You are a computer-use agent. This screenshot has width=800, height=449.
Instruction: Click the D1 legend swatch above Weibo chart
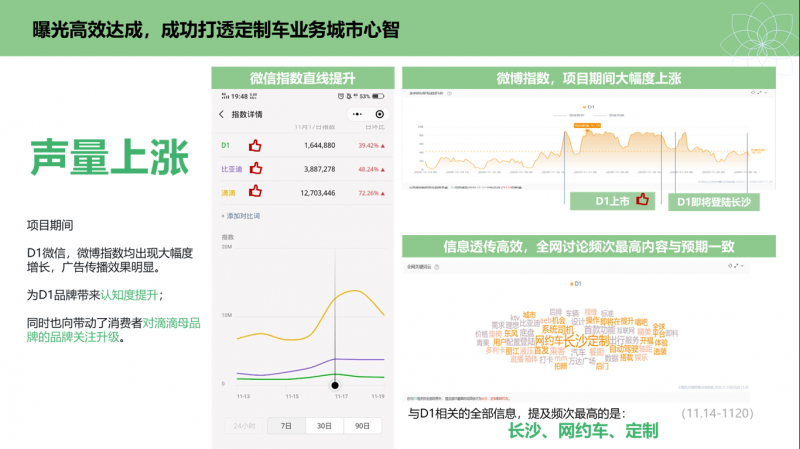584,107
